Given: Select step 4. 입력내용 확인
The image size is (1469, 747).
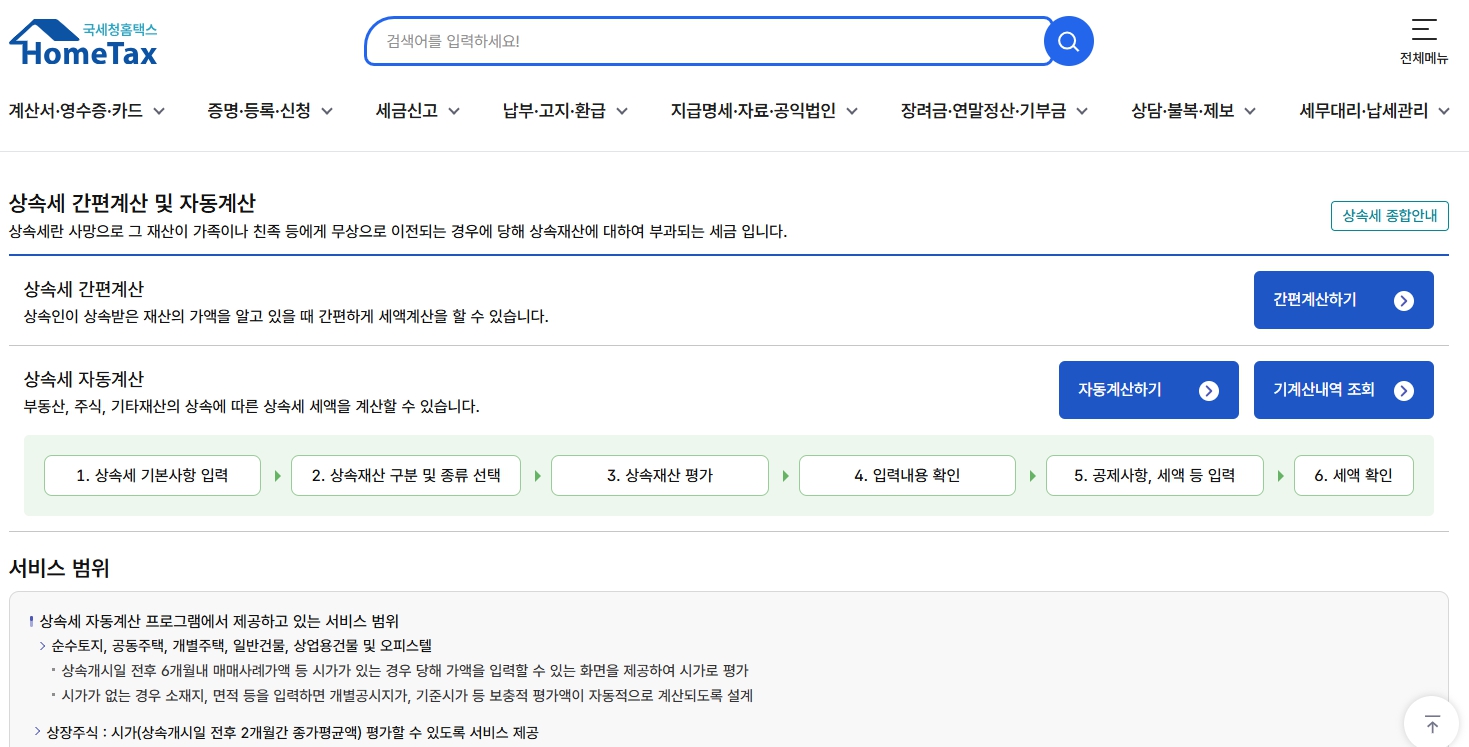Looking at the screenshot, I should (907, 476).
